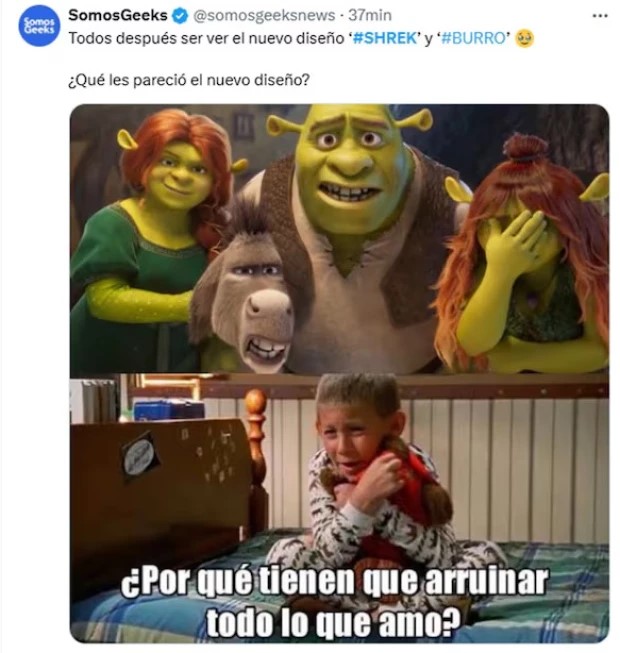Open the @somosgeeksnews handle link
620x653 pixels.
pos(264,16)
